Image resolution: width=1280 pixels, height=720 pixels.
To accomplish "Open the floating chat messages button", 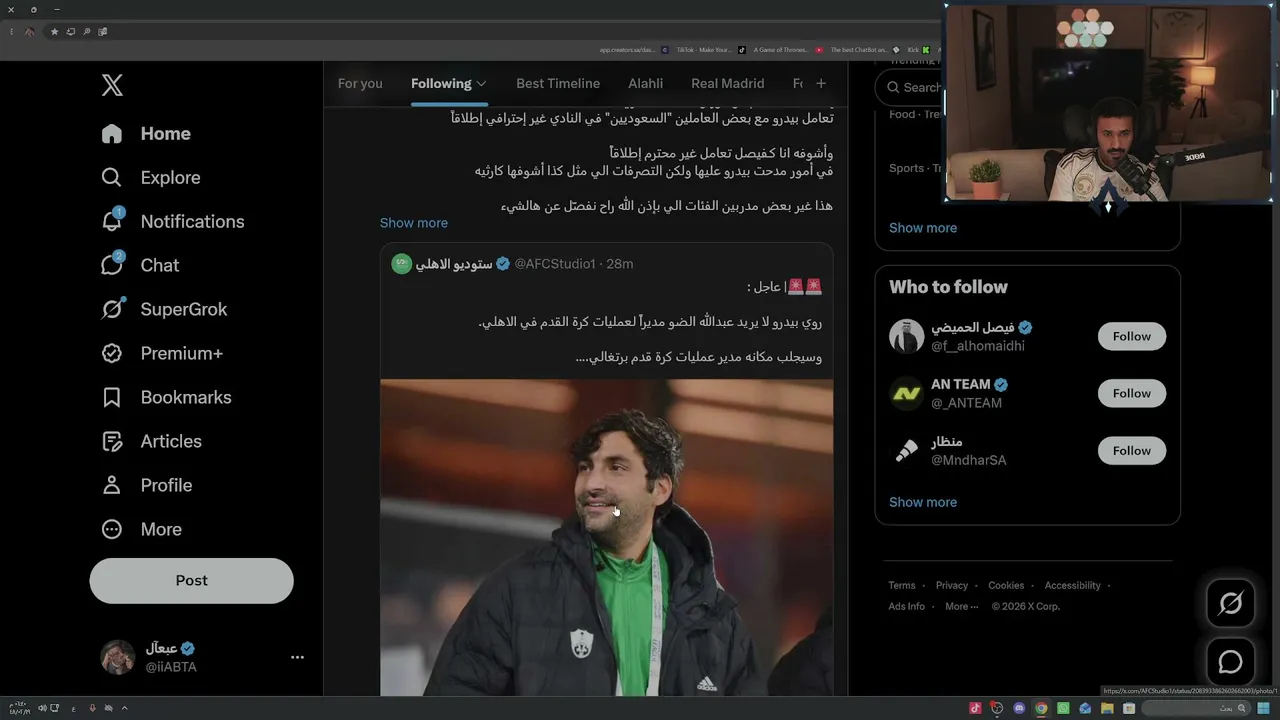I will pos(1230,662).
